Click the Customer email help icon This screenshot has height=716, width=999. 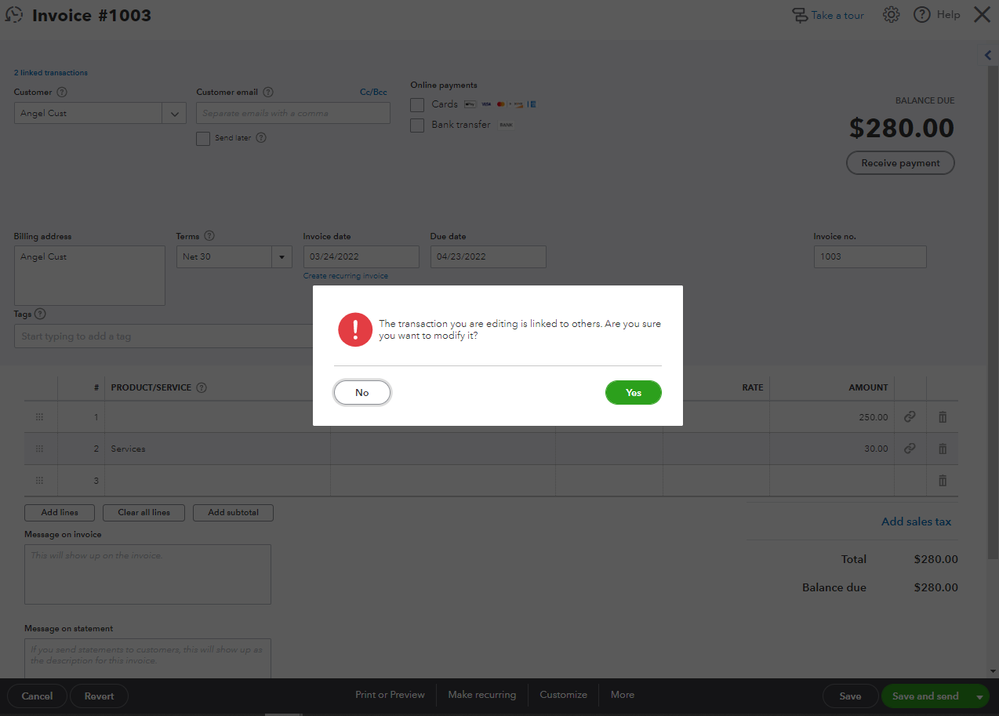(x=268, y=92)
